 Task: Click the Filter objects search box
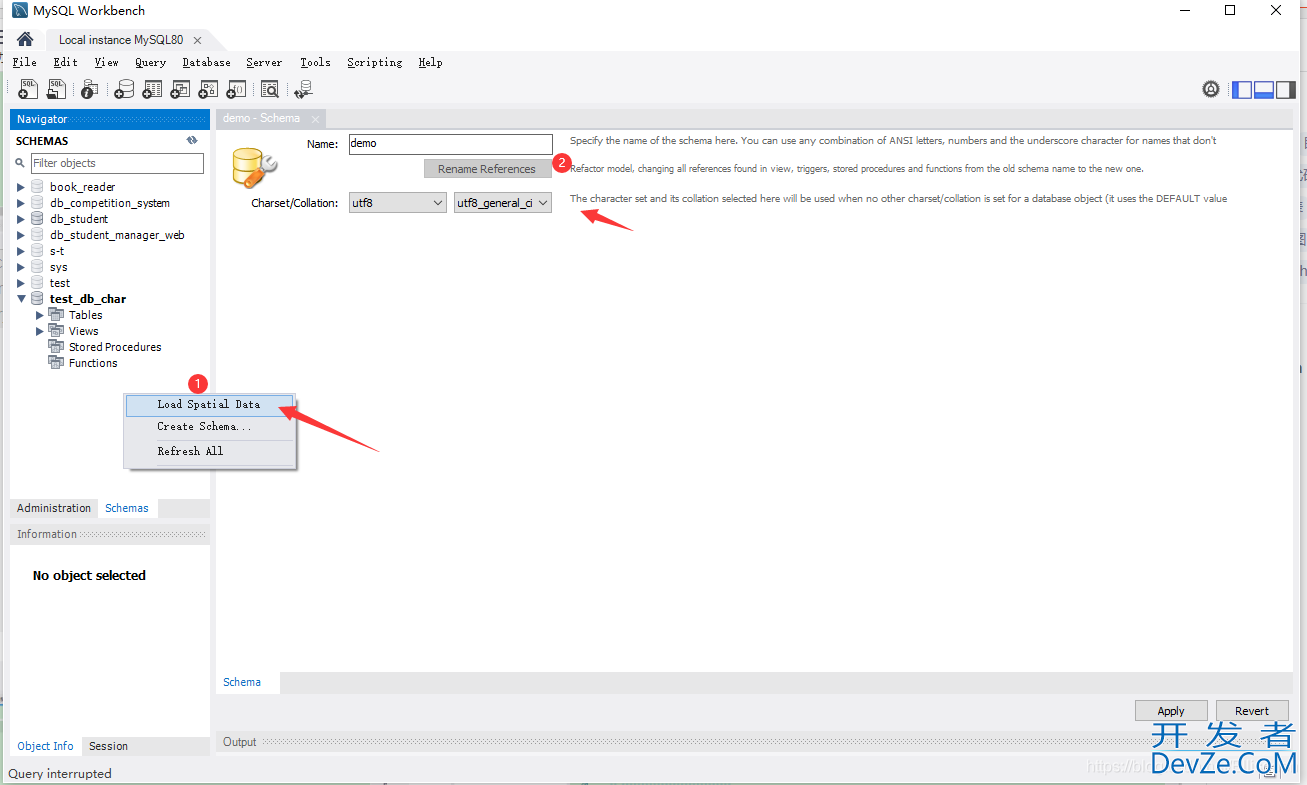coord(117,163)
